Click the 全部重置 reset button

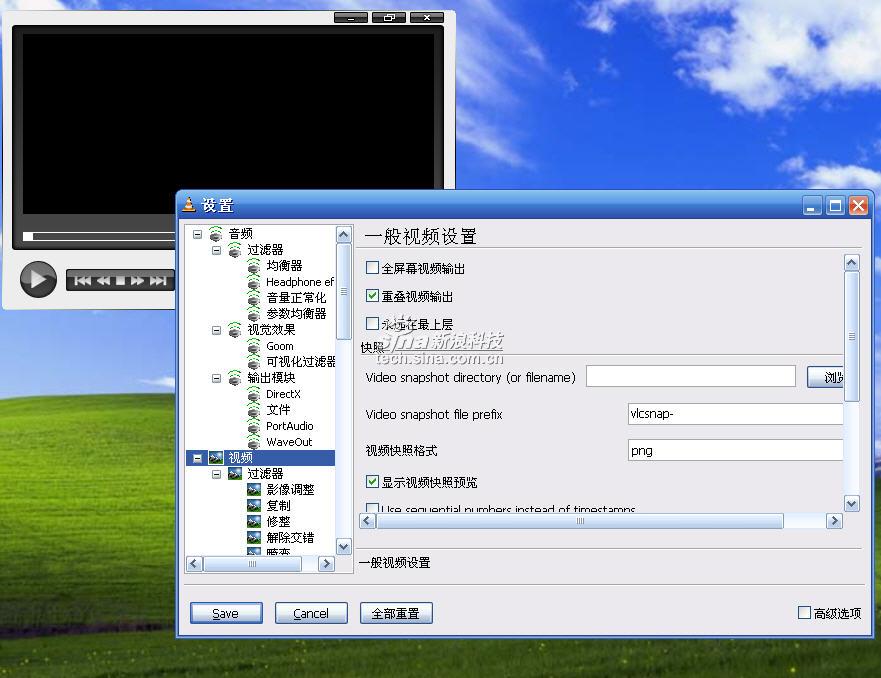[x=396, y=613]
